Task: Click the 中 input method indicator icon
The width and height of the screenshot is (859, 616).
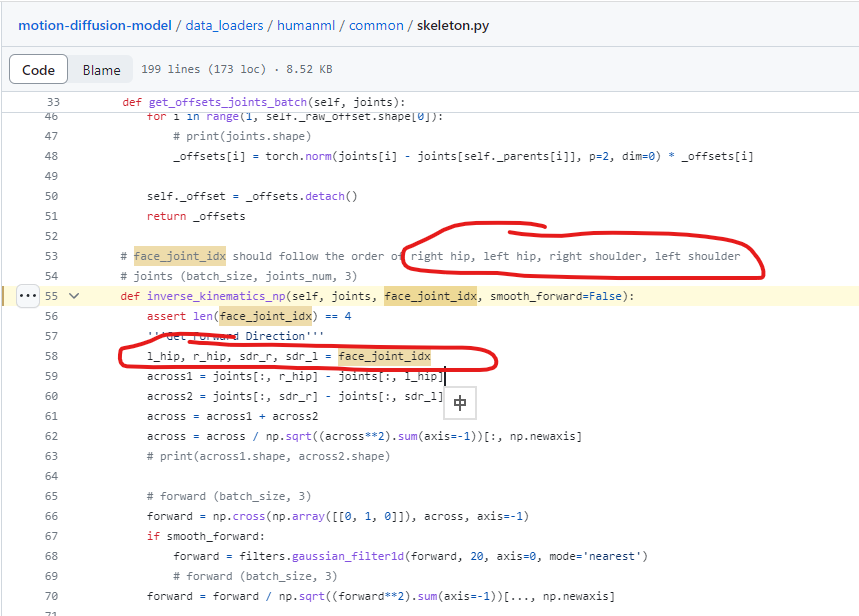Action: 460,402
